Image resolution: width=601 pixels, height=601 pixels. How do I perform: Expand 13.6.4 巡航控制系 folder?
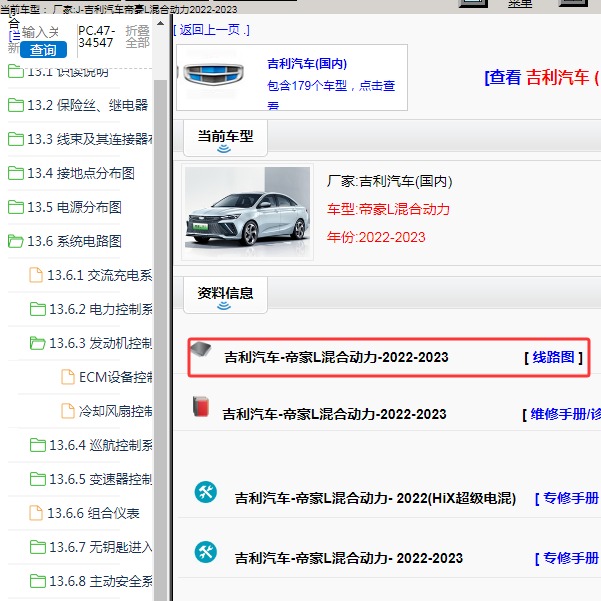(x=101, y=445)
